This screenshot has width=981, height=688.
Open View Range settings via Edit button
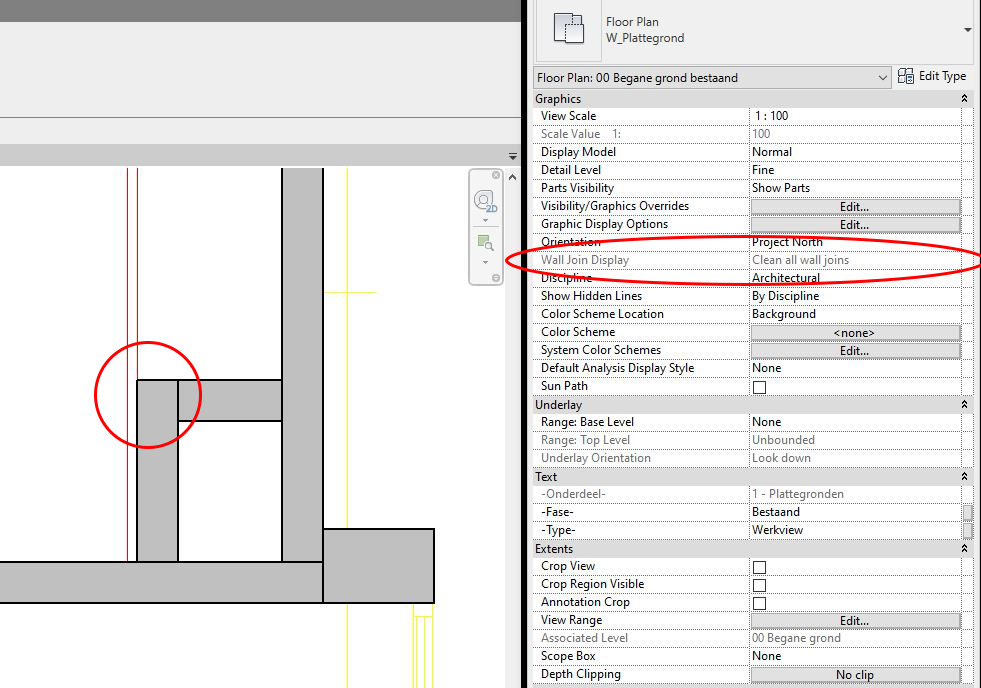coord(854,619)
